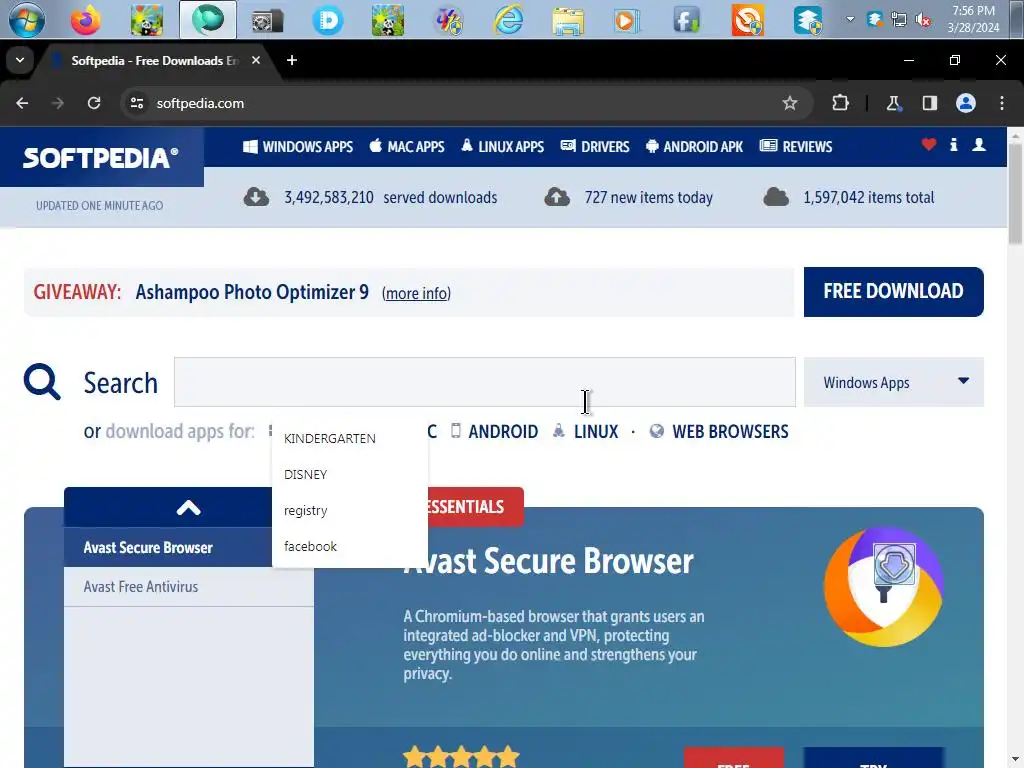Expand the Windows Apps category dropdown
The height and width of the screenshot is (768, 1024).
pyautogui.click(x=893, y=382)
